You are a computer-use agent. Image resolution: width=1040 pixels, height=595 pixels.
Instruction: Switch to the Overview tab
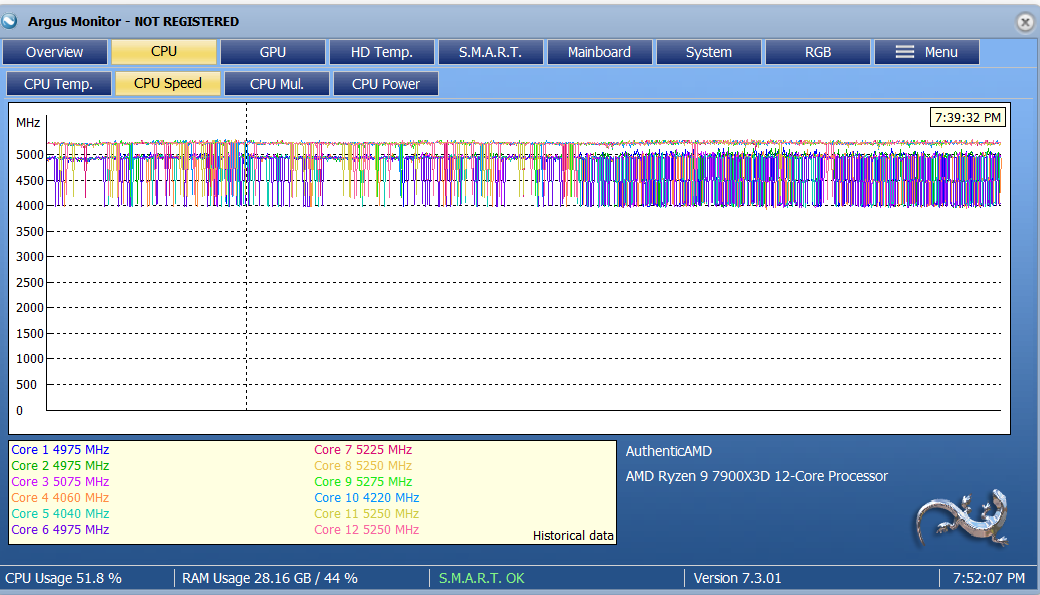coord(54,52)
